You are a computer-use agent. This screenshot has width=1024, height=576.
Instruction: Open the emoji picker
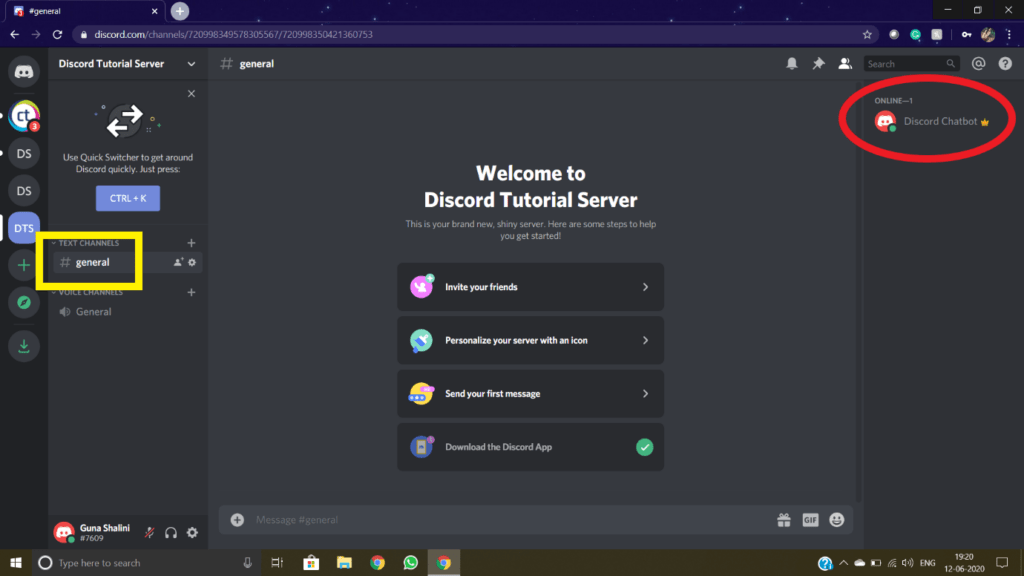coord(837,520)
